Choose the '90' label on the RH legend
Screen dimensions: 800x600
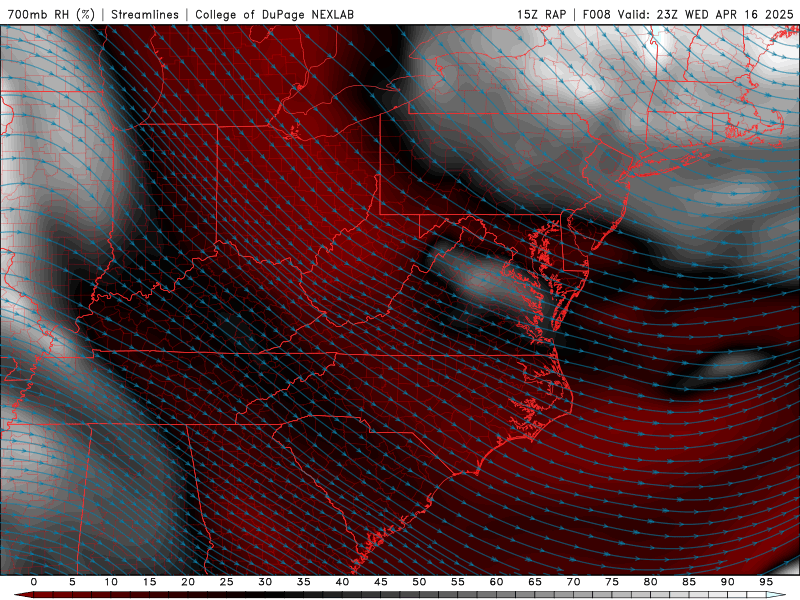click(x=728, y=582)
